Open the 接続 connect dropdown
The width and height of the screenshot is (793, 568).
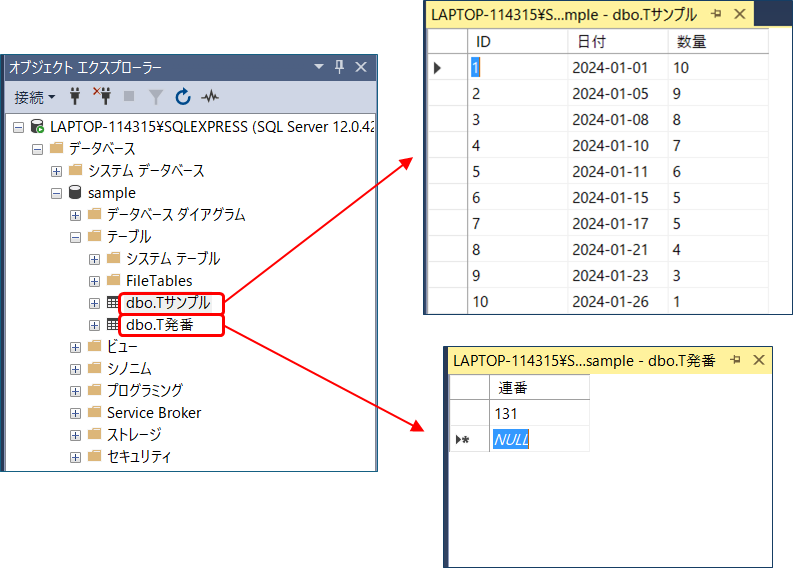(x=34, y=97)
